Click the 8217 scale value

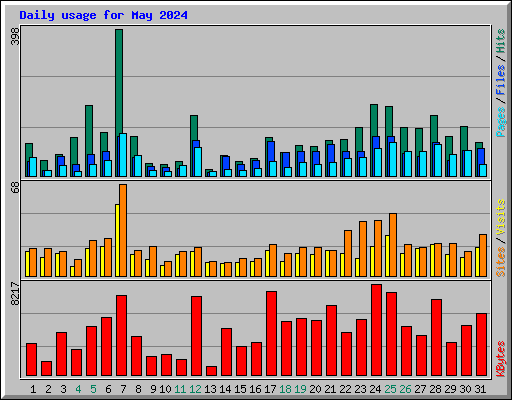[x=15, y=293]
